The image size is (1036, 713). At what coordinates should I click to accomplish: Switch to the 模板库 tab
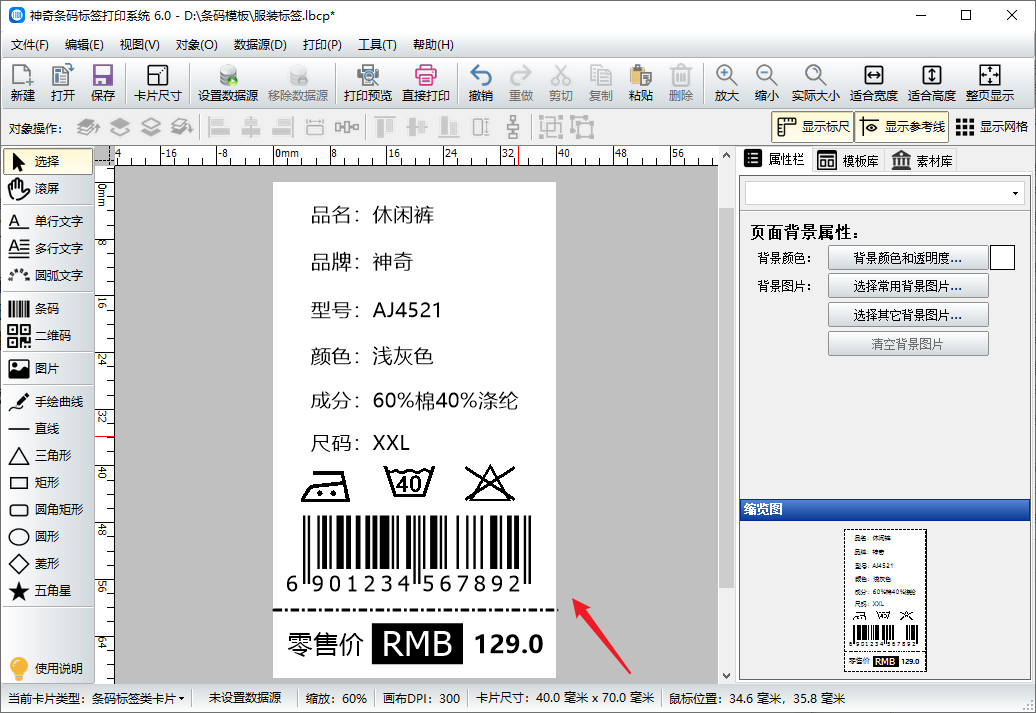click(848, 160)
